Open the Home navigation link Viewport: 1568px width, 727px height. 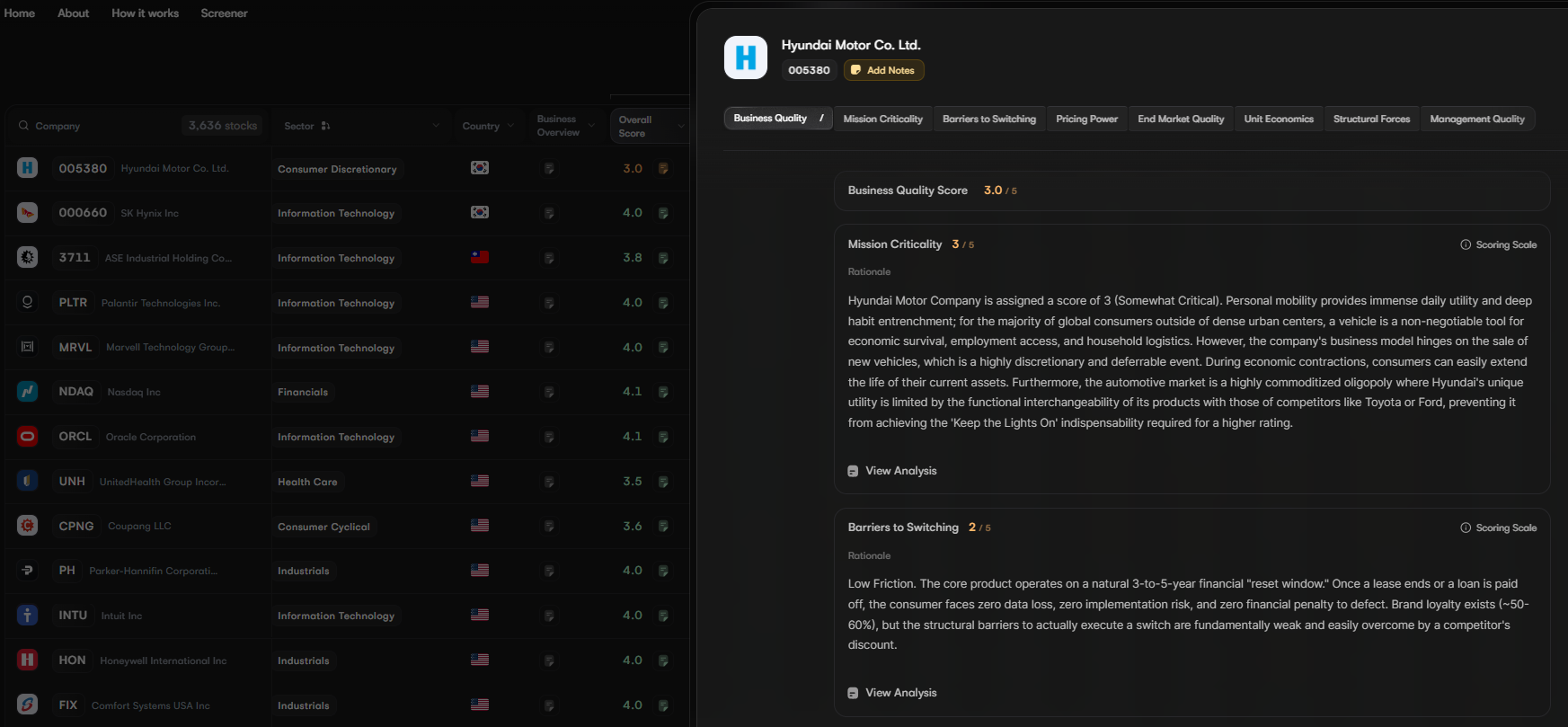click(x=20, y=13)
